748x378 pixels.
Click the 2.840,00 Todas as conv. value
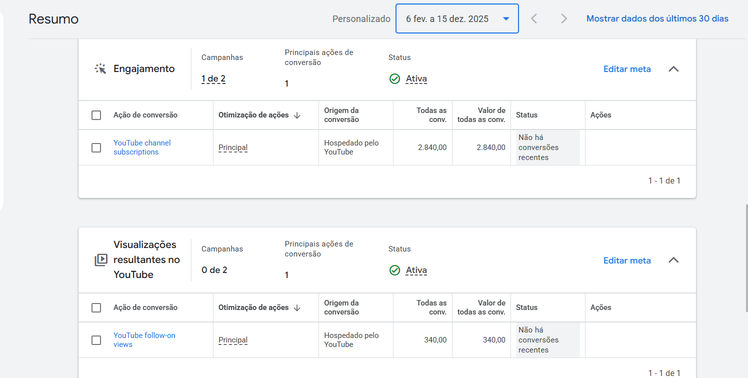tap(432, 147)
